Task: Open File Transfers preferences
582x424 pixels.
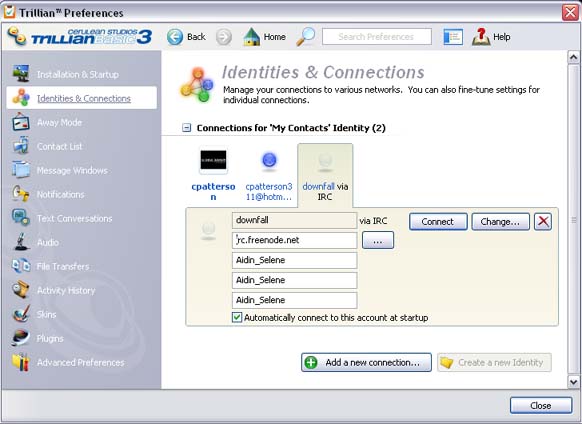Action: pos(63,267)
